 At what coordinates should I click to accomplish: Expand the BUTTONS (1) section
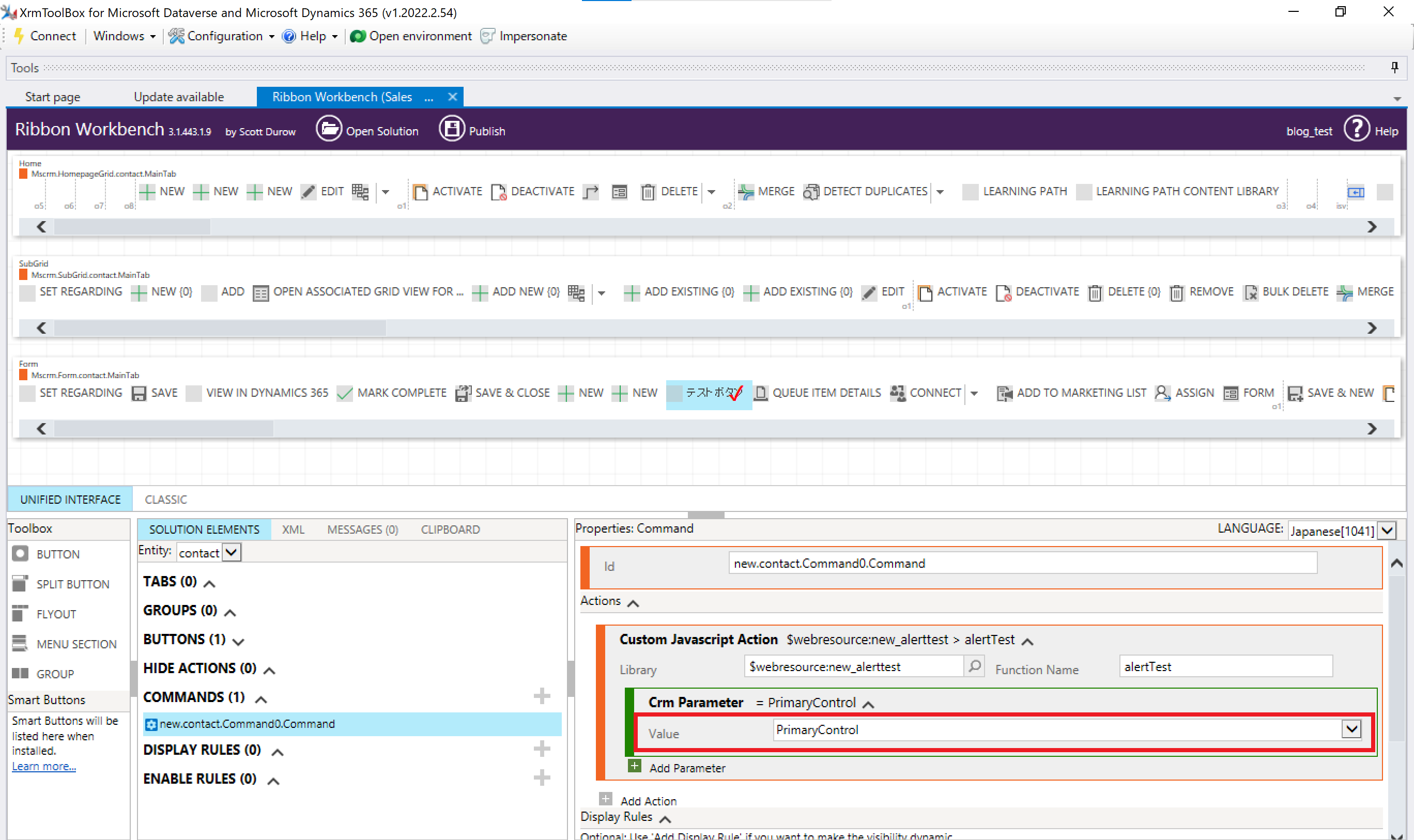coord(238,641)
